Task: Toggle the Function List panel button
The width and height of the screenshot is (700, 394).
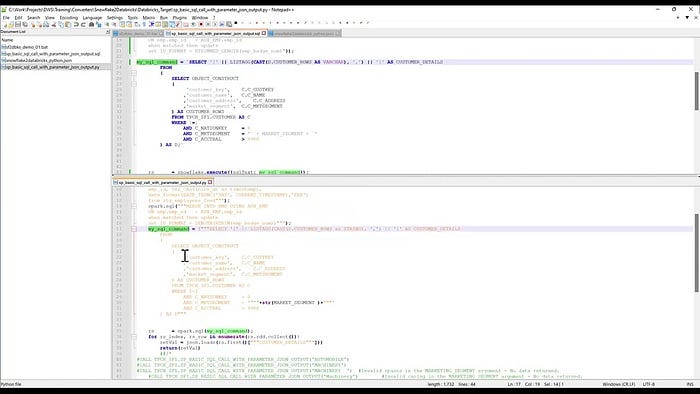Action: [178, 24]
